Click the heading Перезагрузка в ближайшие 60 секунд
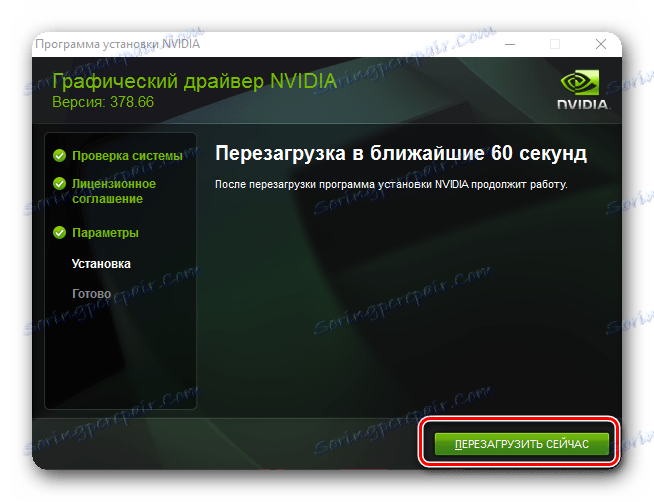The image size is (654, 502). click(401, 153)
